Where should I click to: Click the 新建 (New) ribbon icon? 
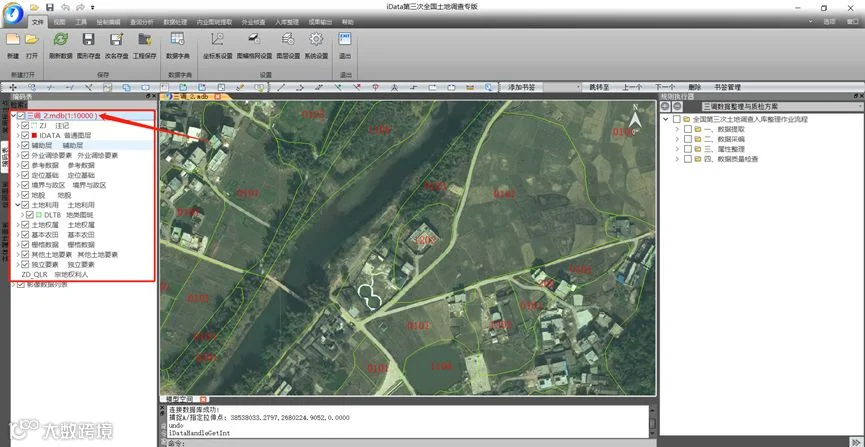[x=13, y=40]
